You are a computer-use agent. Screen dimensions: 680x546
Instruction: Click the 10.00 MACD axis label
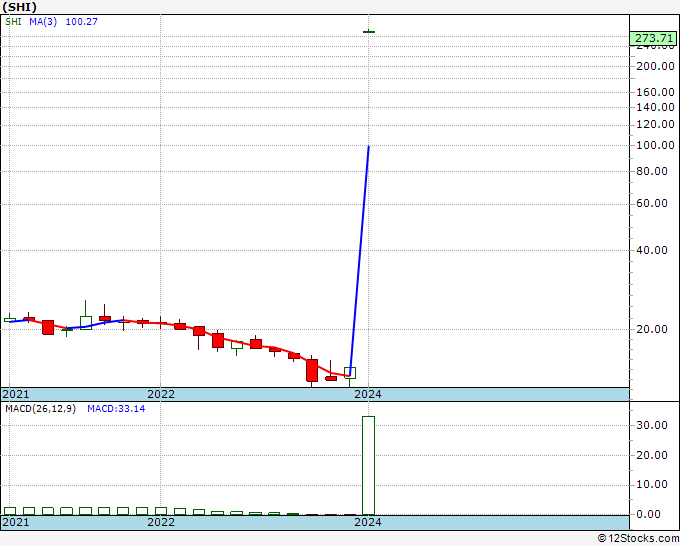[652, 484]
